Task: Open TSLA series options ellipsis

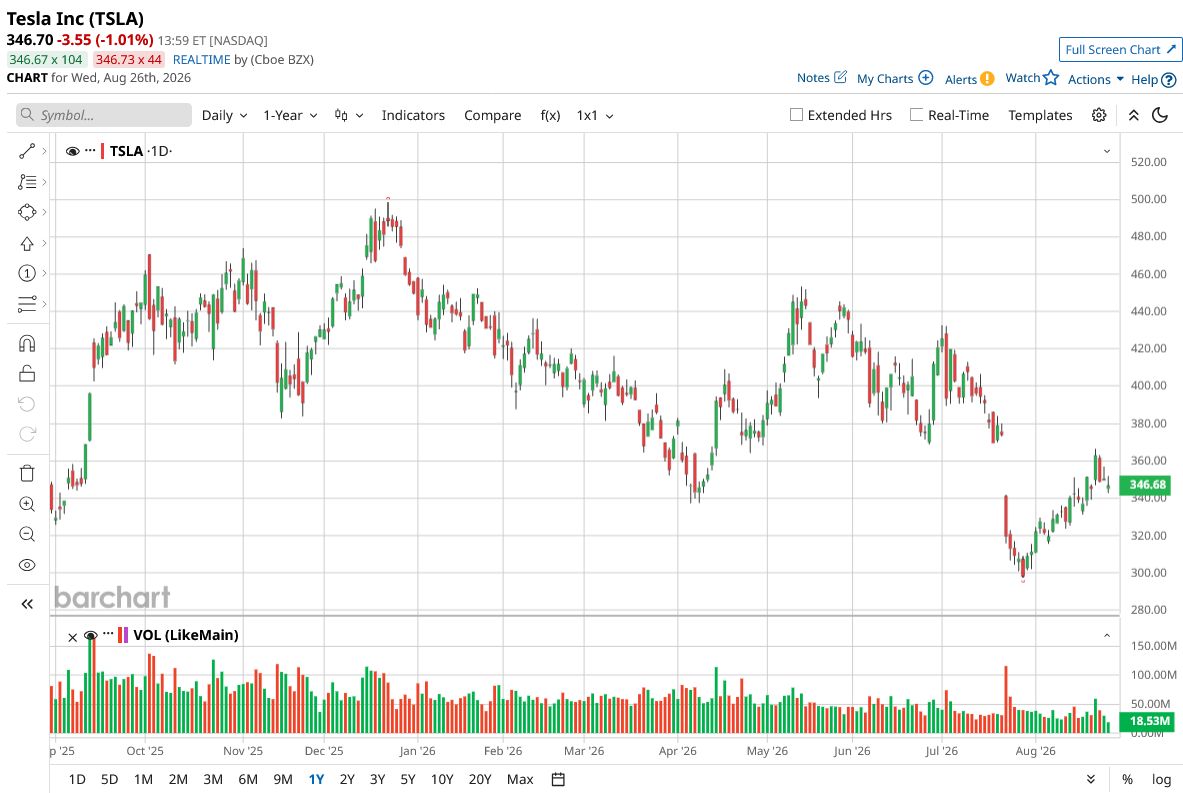Action: (x=91, y=150)
